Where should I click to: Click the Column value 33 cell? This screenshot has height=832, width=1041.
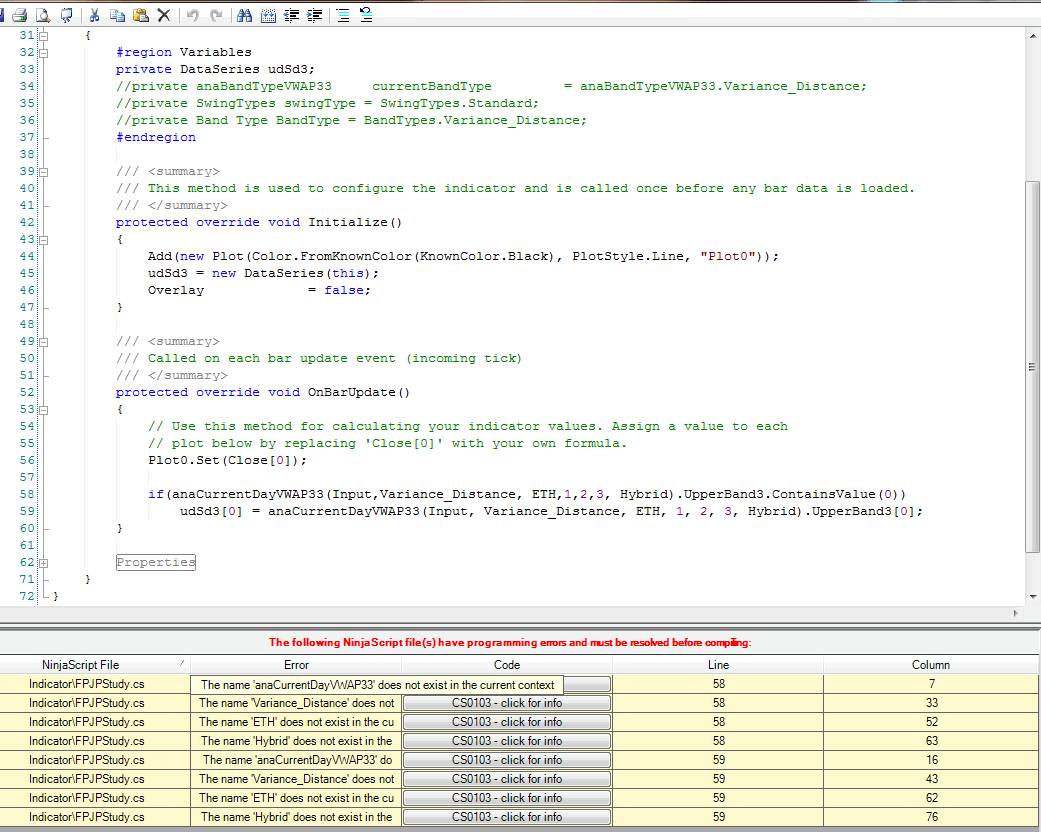pos(931,703)
